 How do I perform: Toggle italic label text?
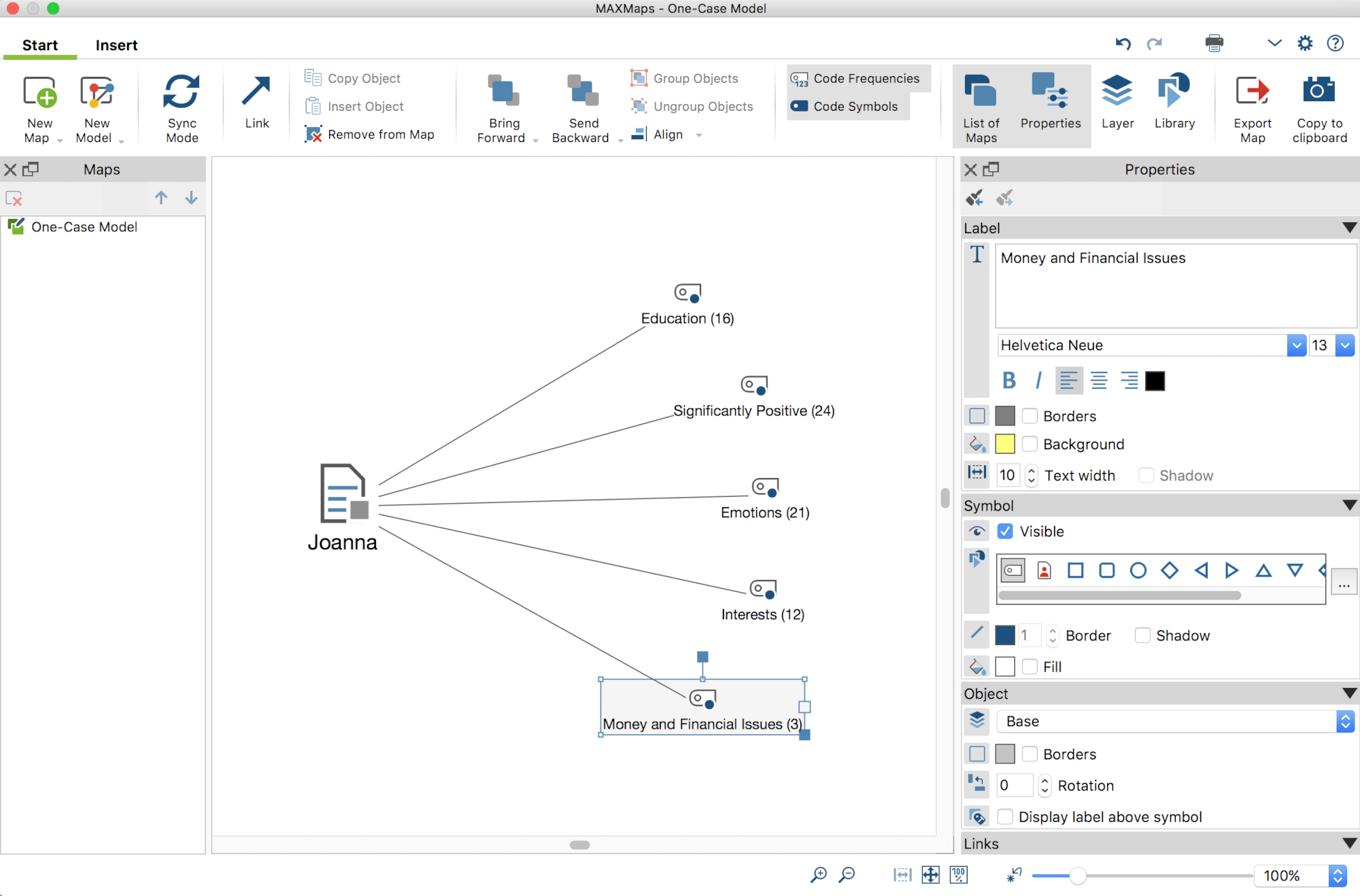(x=1038, y=381)
